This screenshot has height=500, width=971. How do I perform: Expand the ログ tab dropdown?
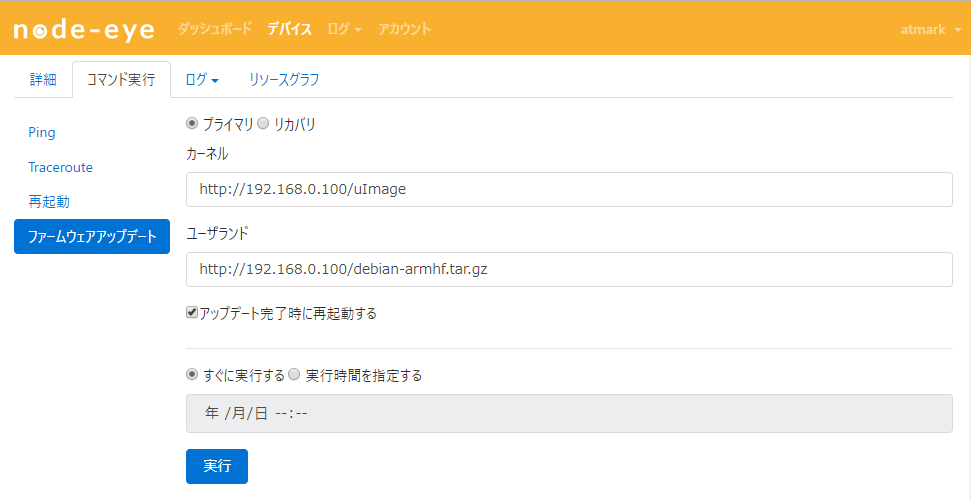[202, 79]
